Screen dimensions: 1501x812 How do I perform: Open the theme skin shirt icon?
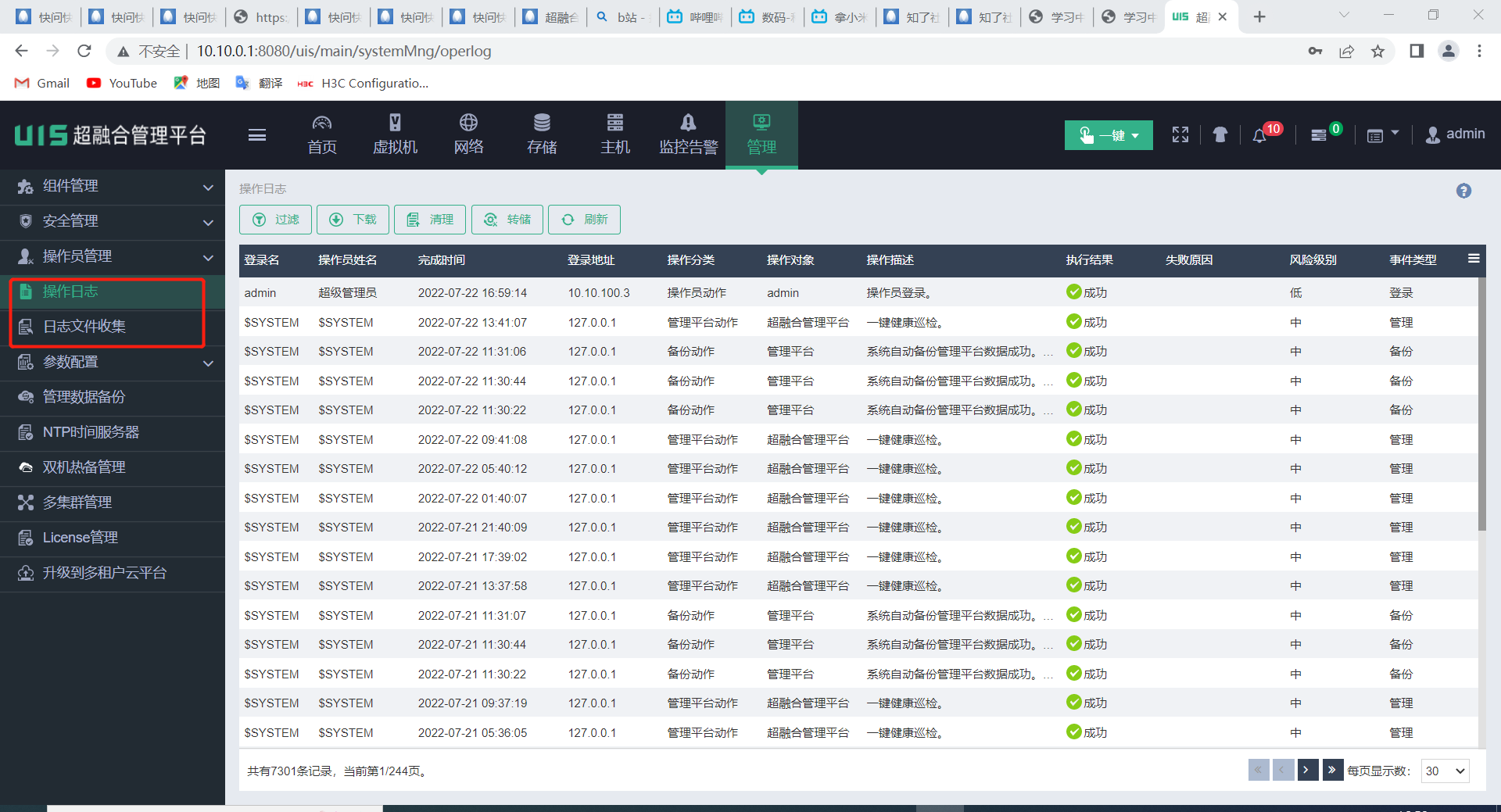(1220, 134)
